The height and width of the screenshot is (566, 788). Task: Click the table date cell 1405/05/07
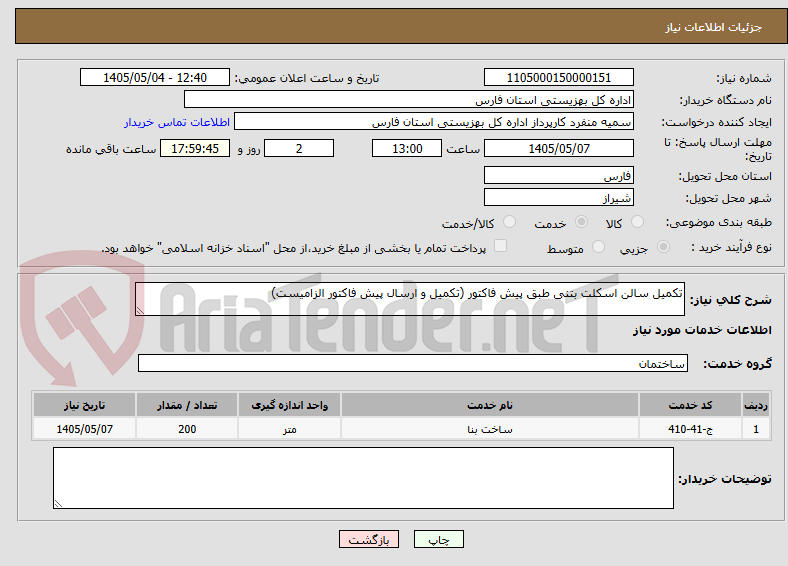coord(84,429)
